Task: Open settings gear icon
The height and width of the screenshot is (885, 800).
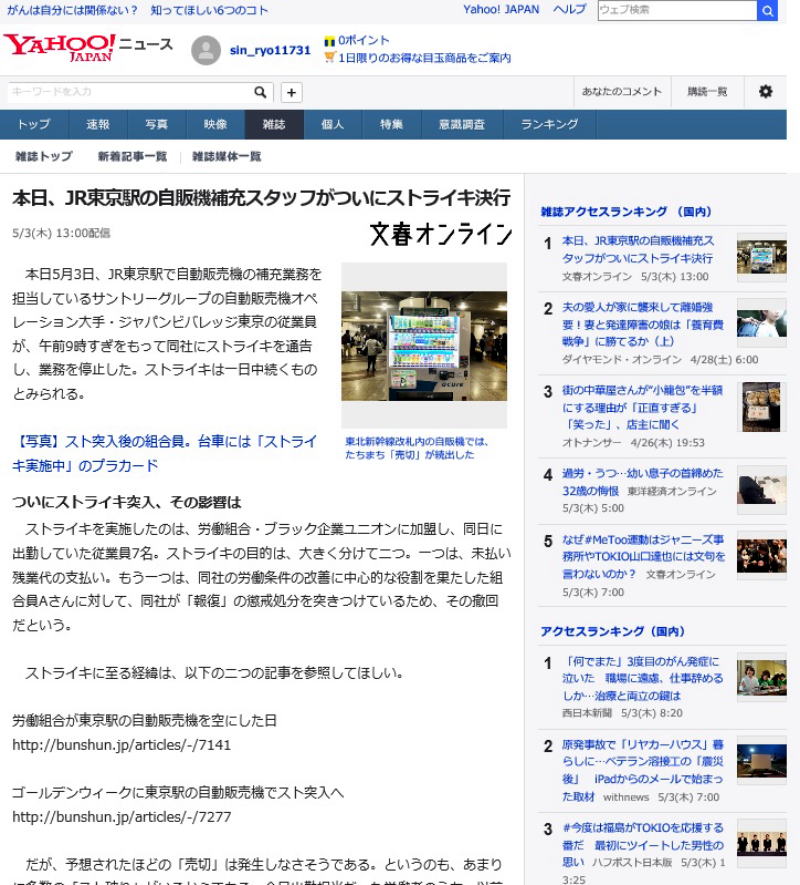Action: 766,91
